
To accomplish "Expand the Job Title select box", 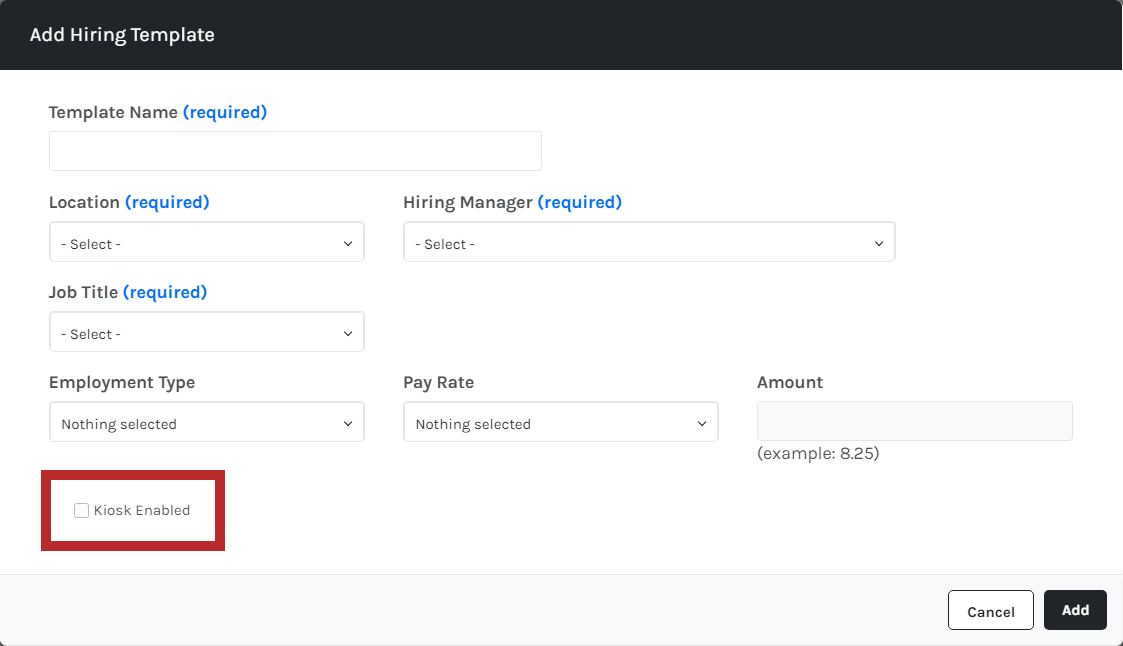I will click(x=207, y=332).
